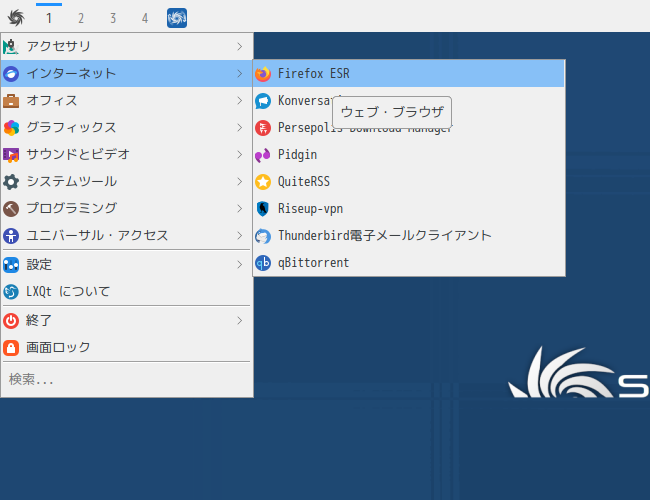Screen dimensions: 650x500
Task: Click the サウンドとビデオ media icon
Action: coord(11,155)
